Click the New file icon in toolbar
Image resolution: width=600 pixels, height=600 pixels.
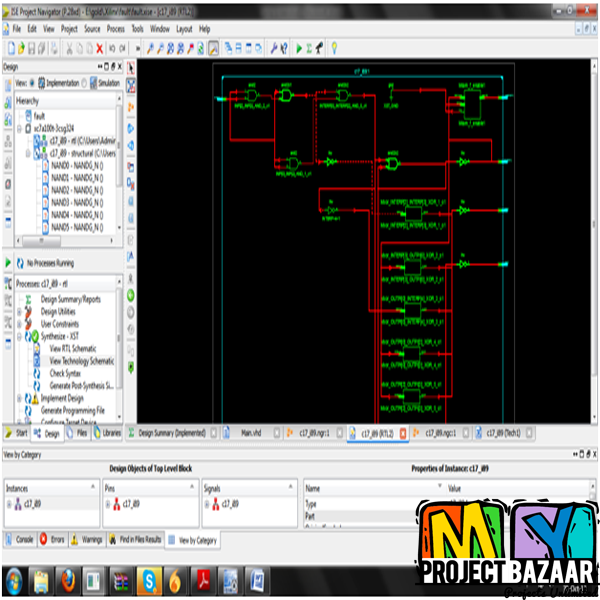point(9,47)
